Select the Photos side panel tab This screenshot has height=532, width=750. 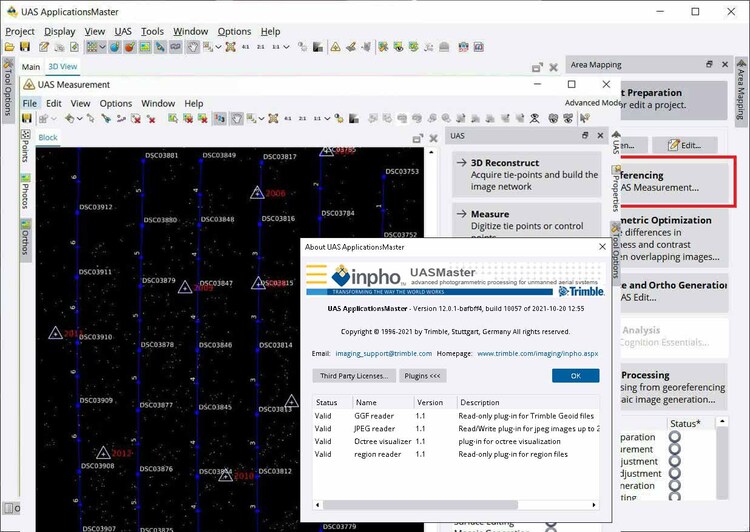[x=25, y=196]
